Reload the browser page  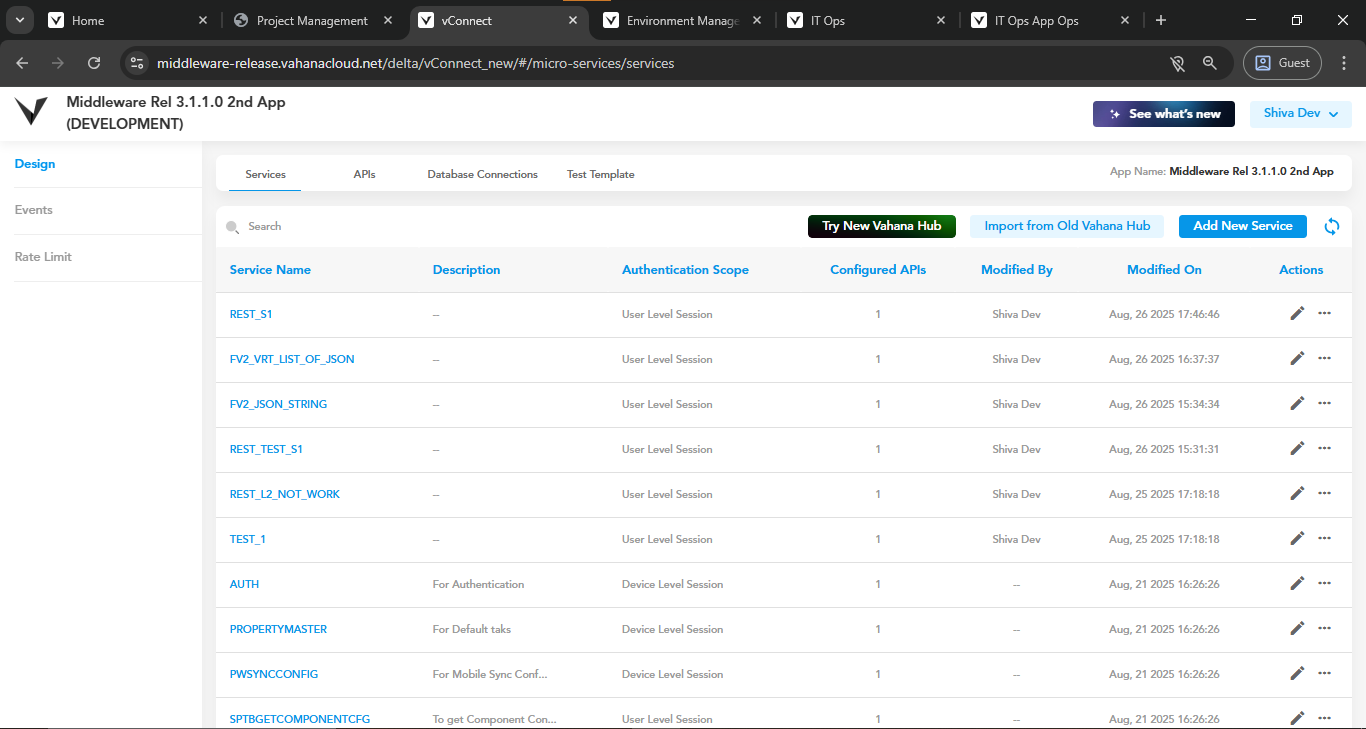coord(94,63)
